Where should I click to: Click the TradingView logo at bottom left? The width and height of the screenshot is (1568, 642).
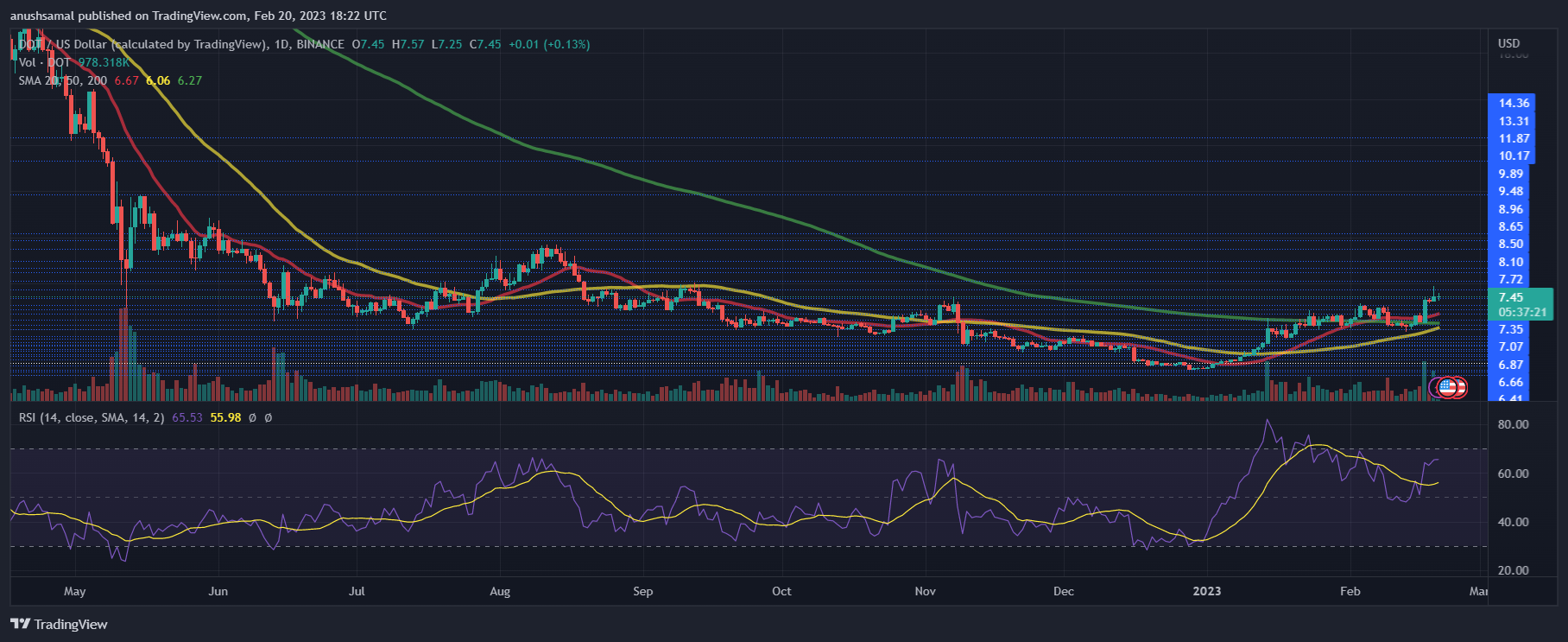(x=59, y=624)
